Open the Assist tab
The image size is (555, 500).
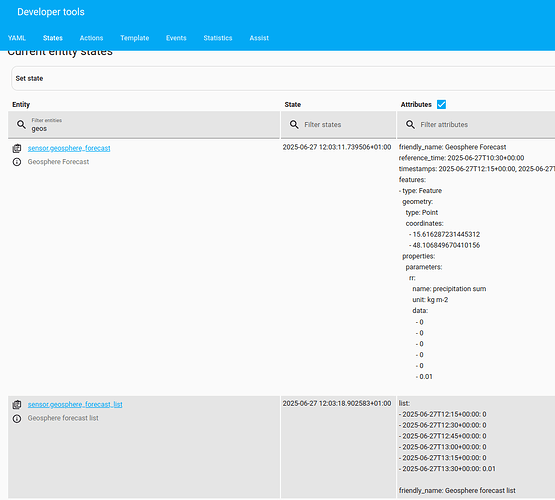259,38
